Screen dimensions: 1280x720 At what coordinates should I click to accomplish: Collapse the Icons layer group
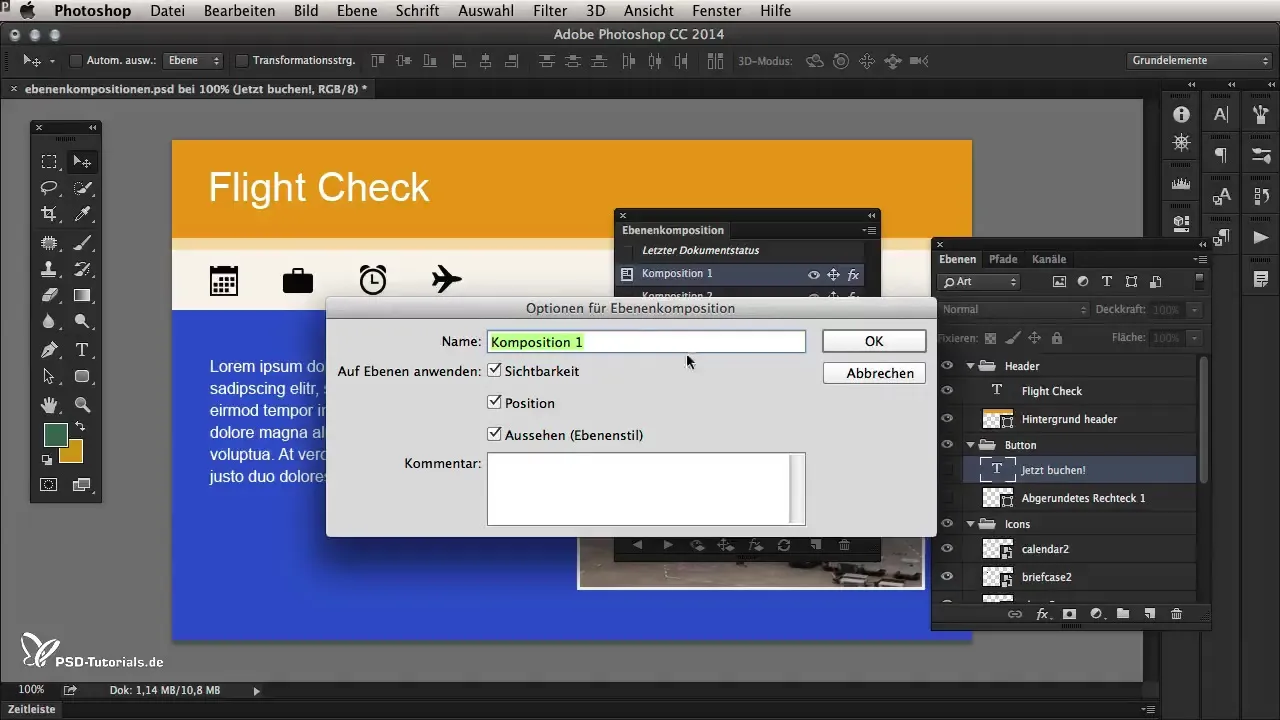[970, 524]
